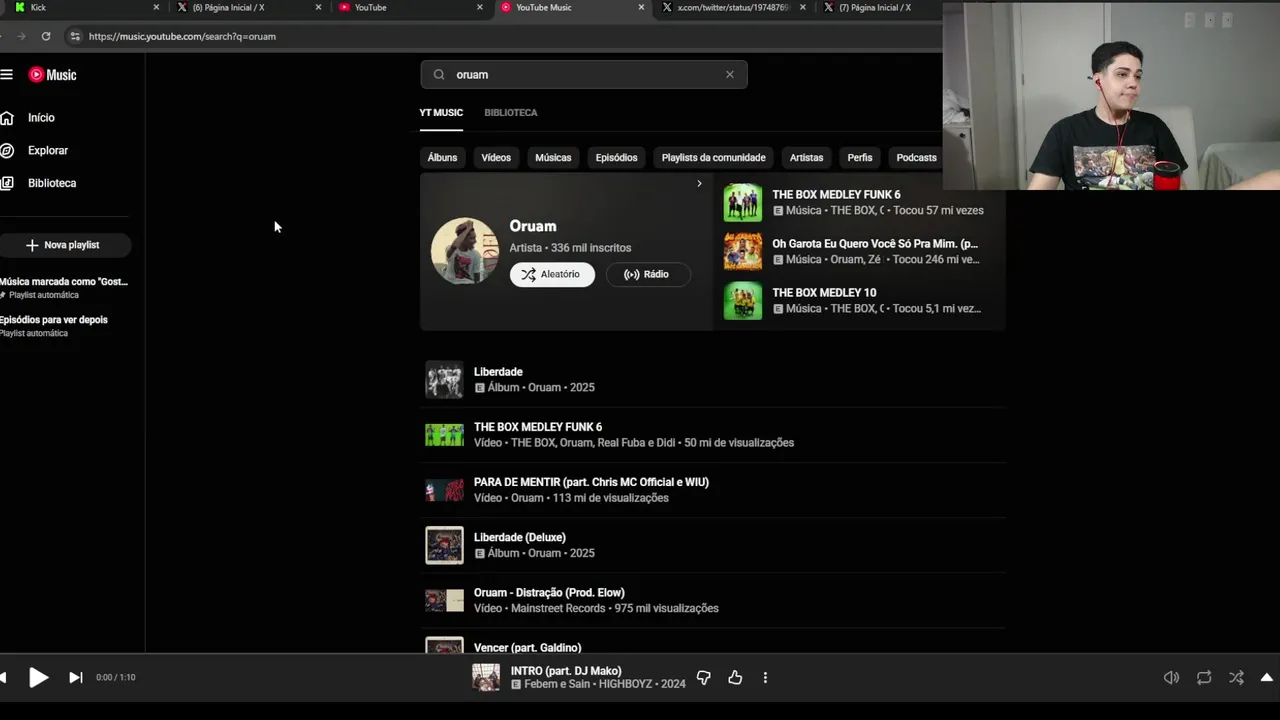This screenshot has width=1280, height=720.
Task: Open 'Música marcada como Gostei' playlist
Action: tap(64, 288)
